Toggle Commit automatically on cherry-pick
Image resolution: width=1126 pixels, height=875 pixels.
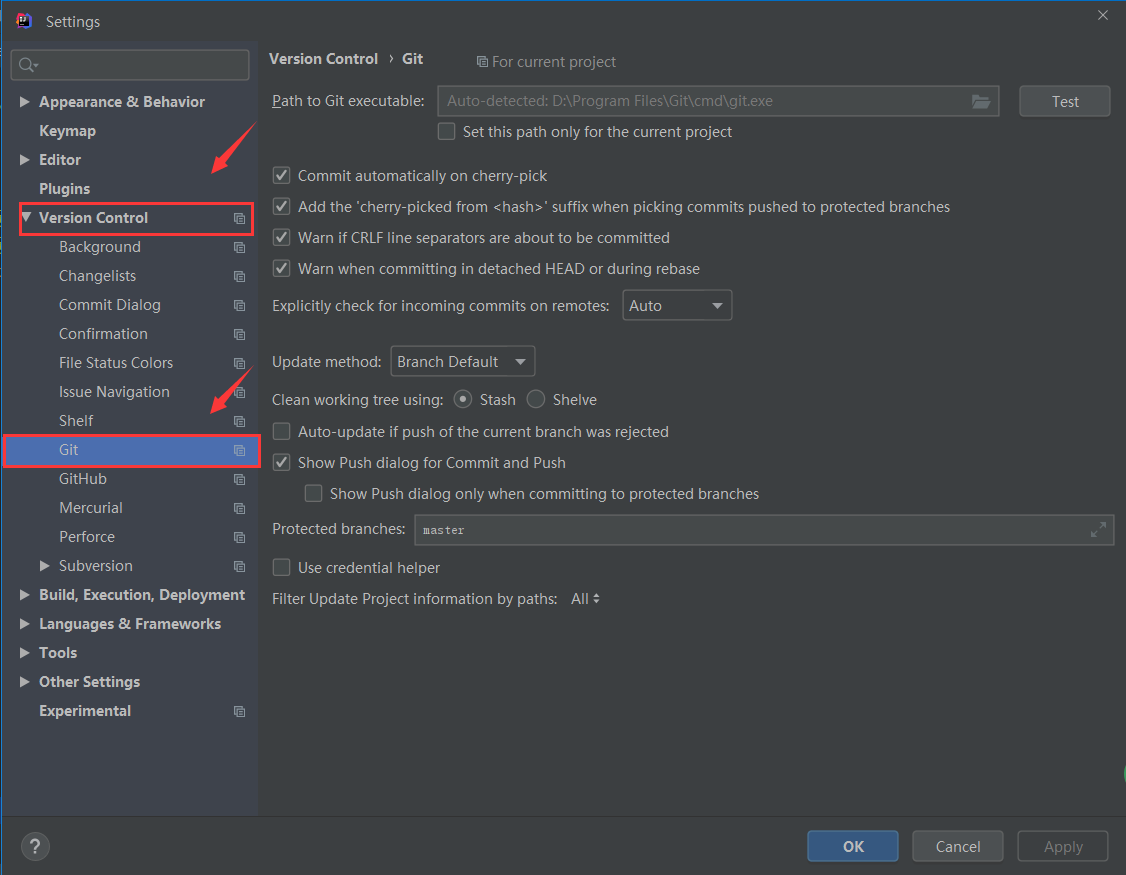(x=282, y=175)
